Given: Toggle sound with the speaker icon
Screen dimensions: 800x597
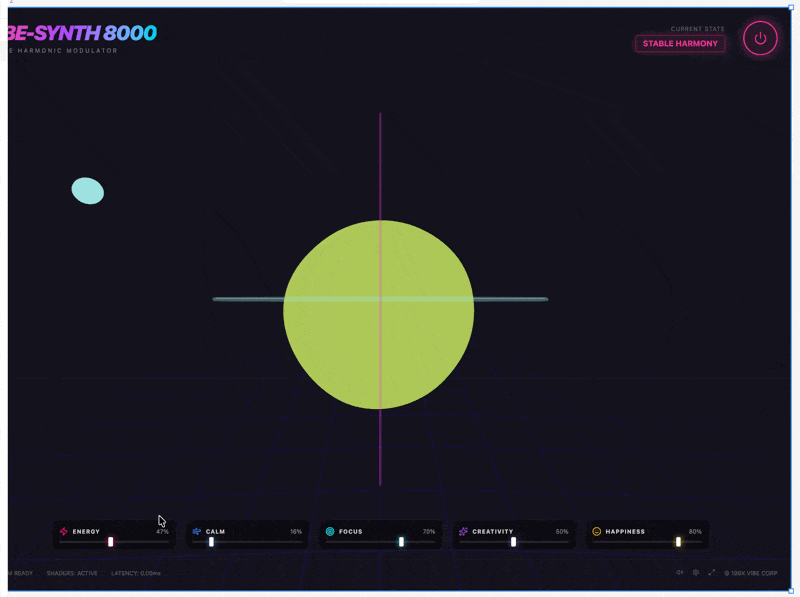Looking at the screenshot, I should pos(680,573).
